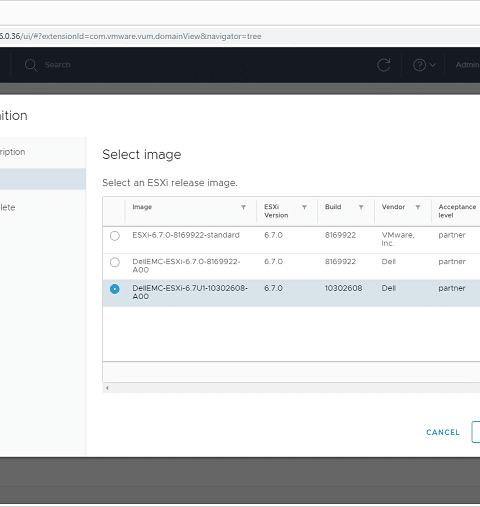The width and height of the screenshot is (480, 507).
Task: Expand the help dropdown chevron
Action: [432, 65]
